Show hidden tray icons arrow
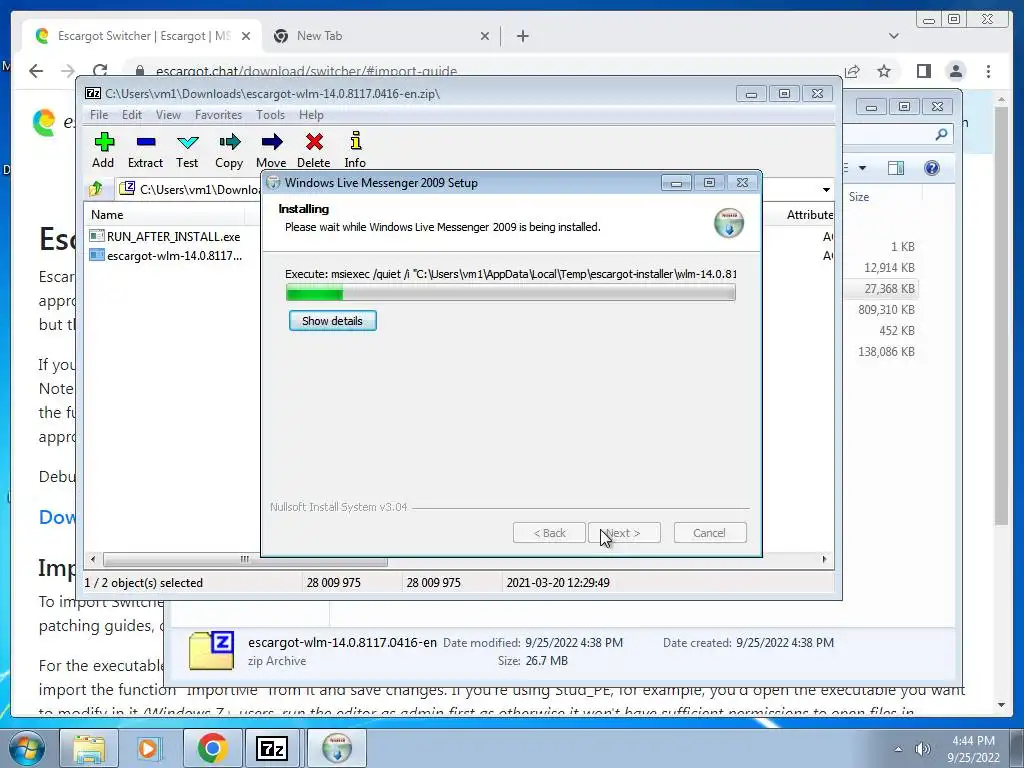 tap(898, 749)
